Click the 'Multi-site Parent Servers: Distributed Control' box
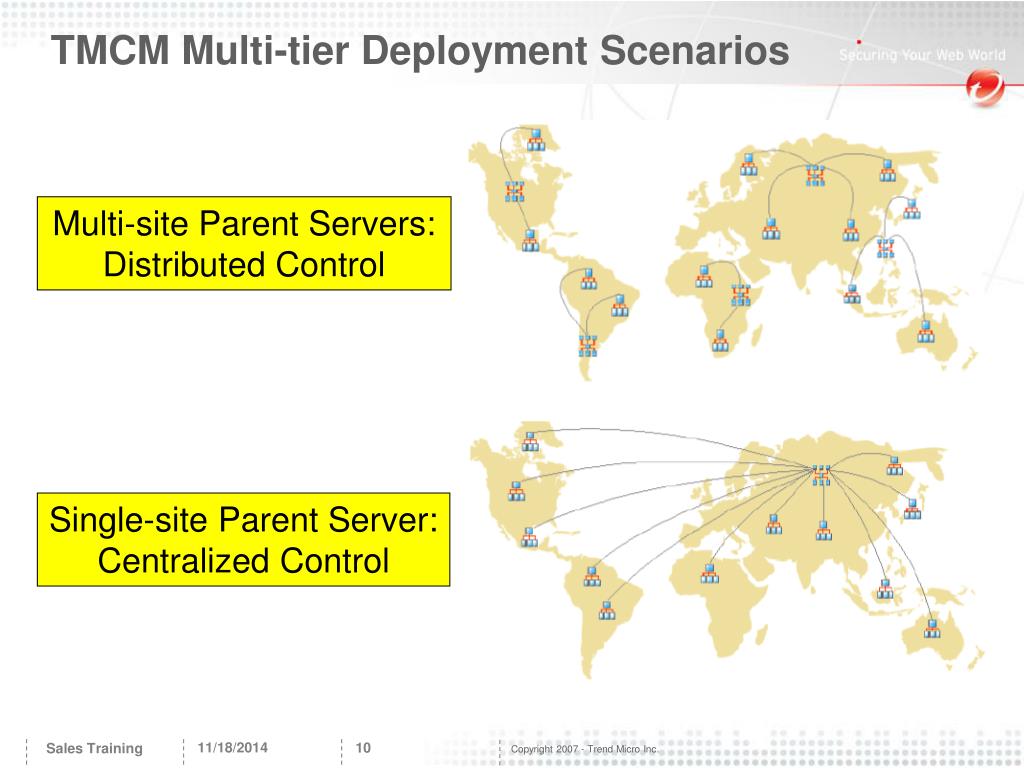 [x=244, y=243]
